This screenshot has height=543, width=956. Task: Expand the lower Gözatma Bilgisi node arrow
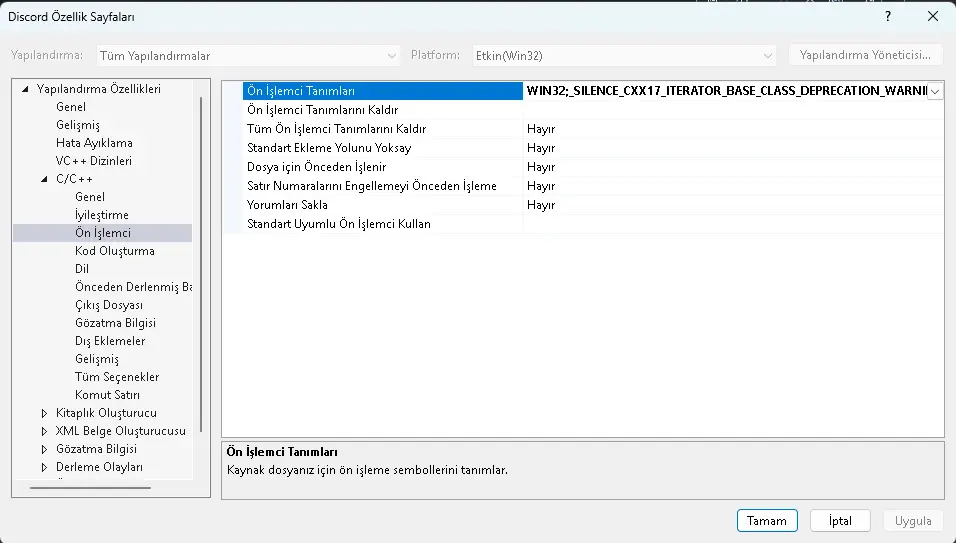pos(44,449)
